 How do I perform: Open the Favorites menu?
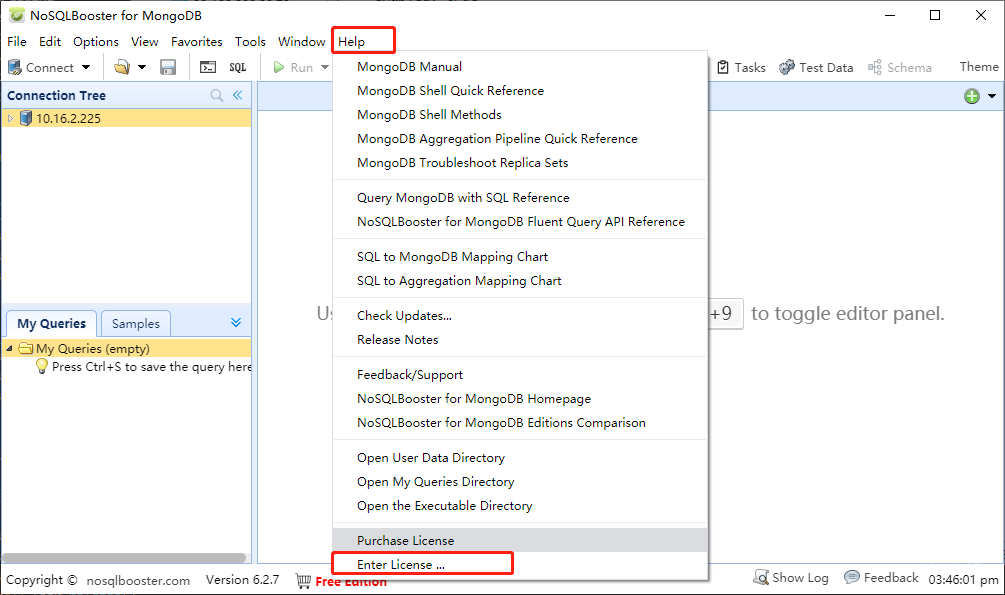(197, 42)
